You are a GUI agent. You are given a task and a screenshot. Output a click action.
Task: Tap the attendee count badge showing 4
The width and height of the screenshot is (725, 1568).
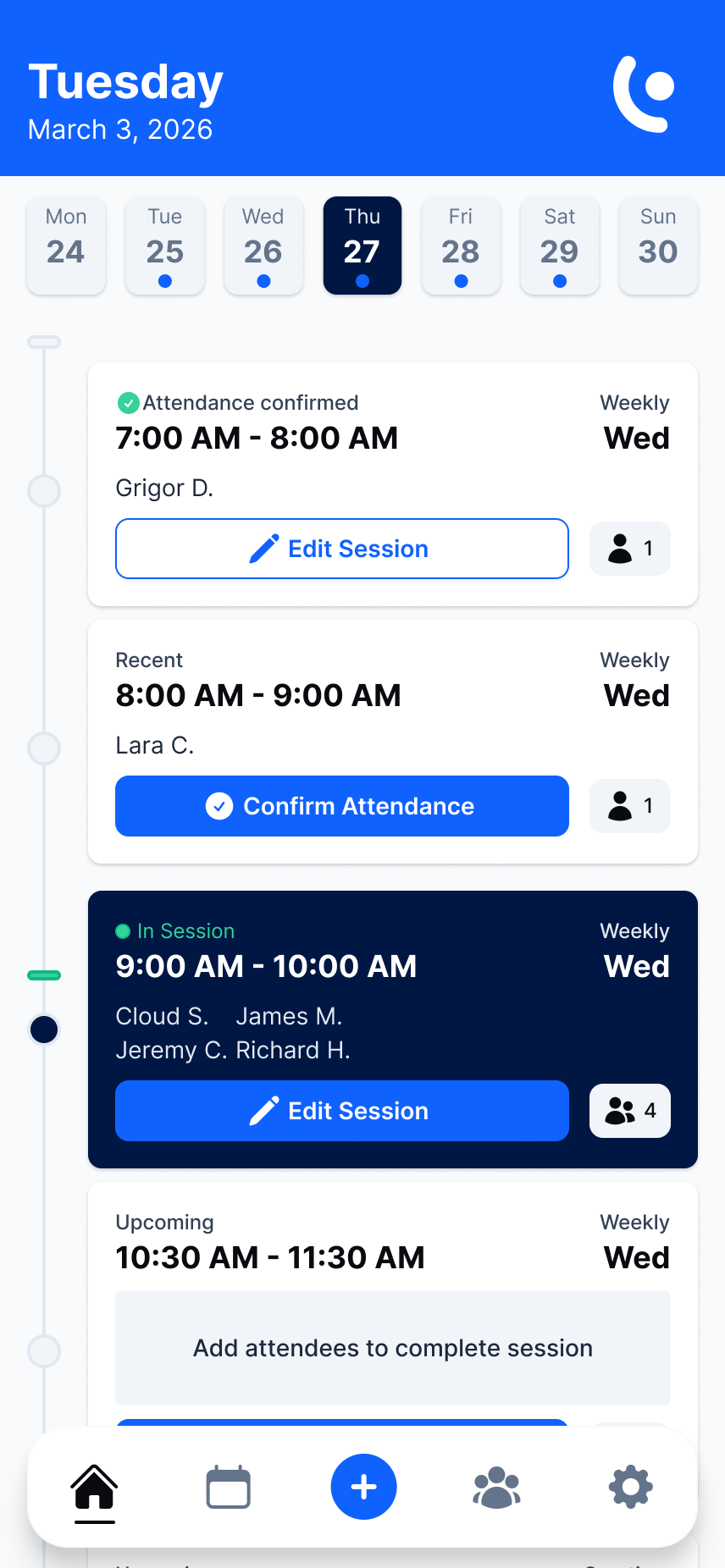point(629,1110)
